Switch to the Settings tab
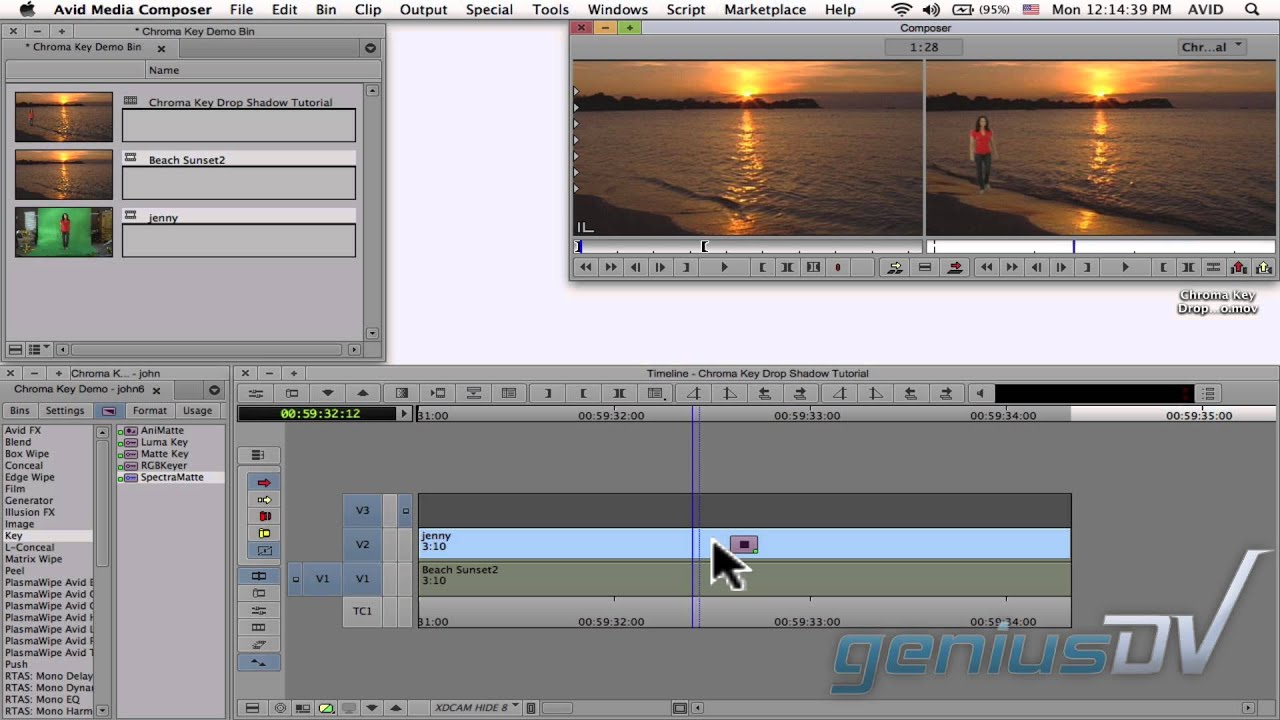 [65, 410]
